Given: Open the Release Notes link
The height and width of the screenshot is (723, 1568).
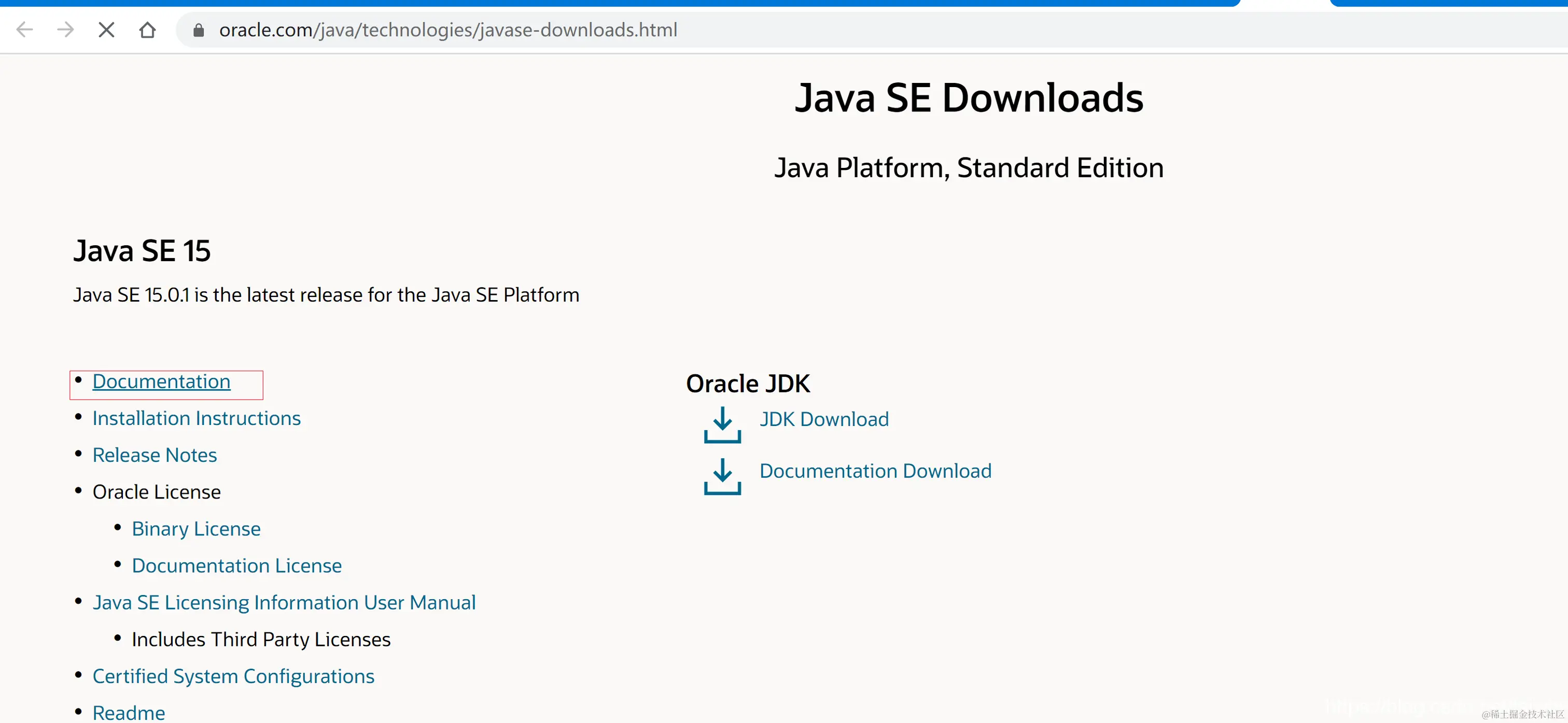Looking at the screenshot, I should tap(155, 455).
